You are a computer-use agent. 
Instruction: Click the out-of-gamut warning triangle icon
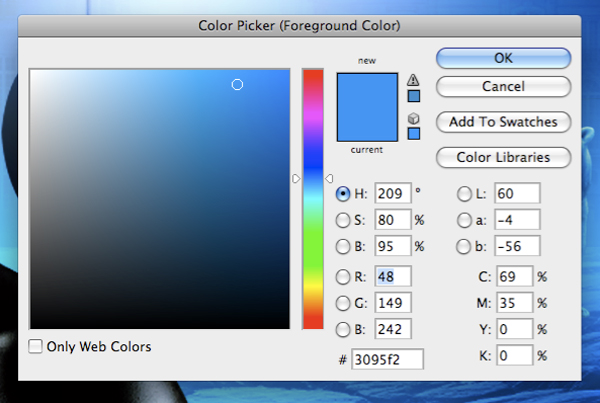(413, 80)
